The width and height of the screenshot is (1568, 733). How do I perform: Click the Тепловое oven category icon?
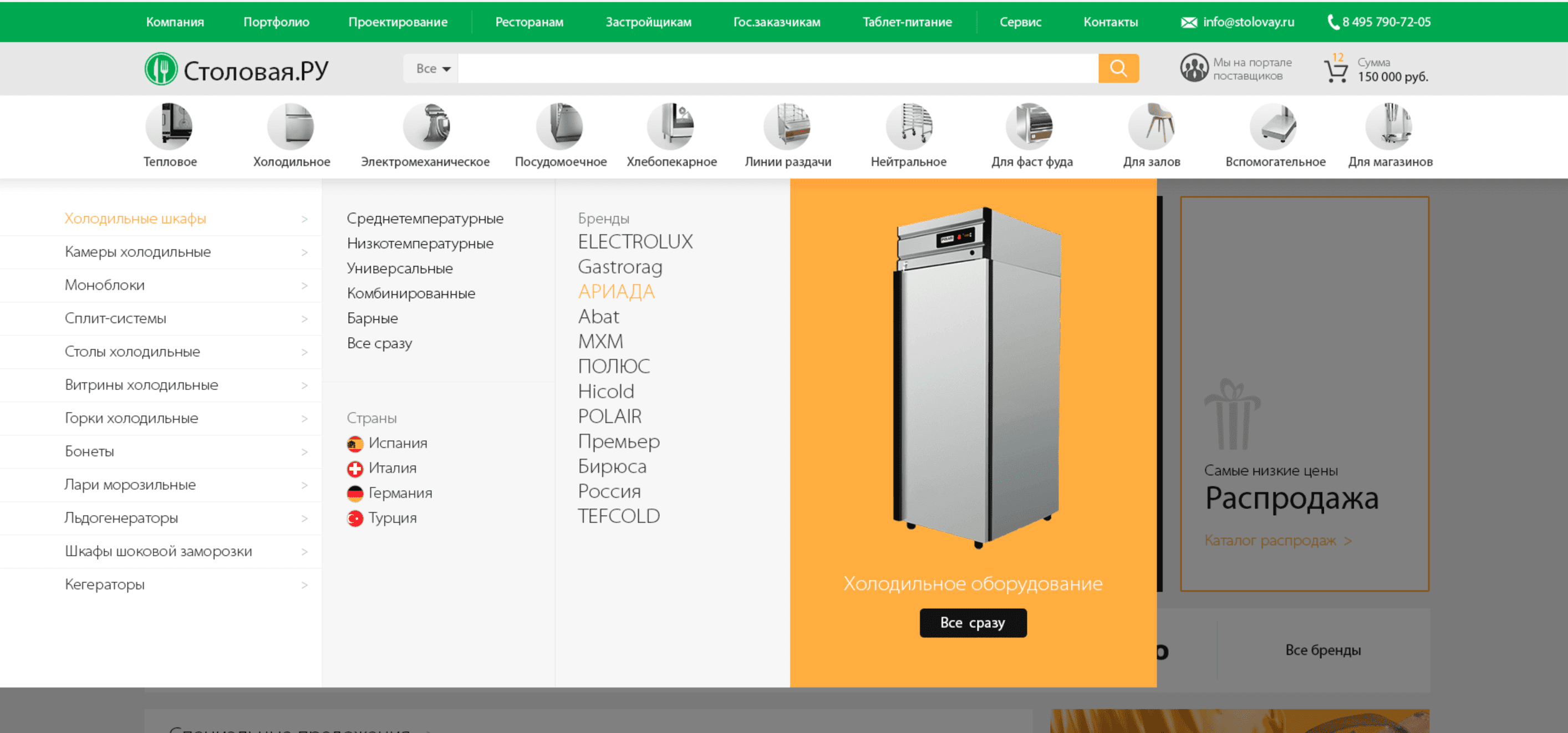[x=169, y=126]
